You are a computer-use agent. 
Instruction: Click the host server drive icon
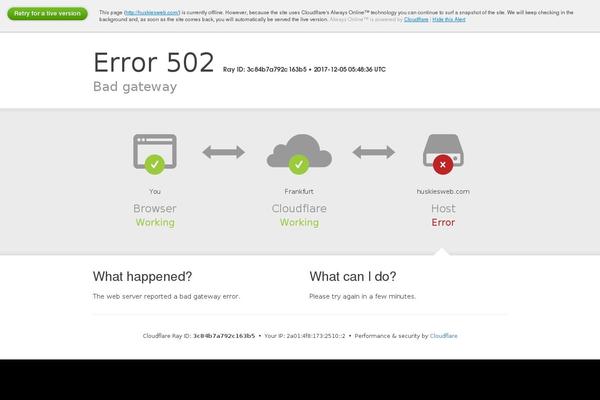[x=443, y=150]
